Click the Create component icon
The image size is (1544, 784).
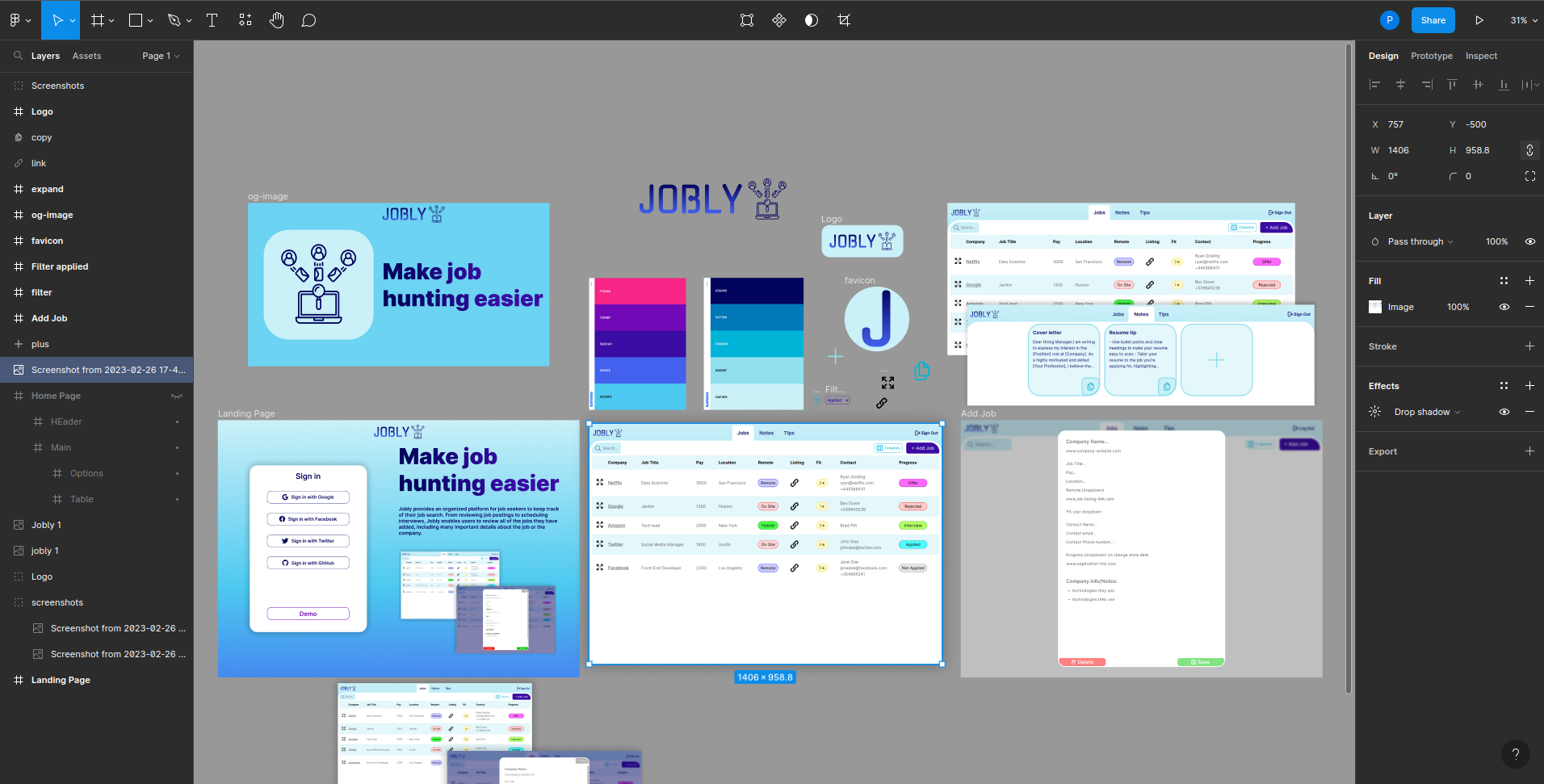(x=779, y=20)
